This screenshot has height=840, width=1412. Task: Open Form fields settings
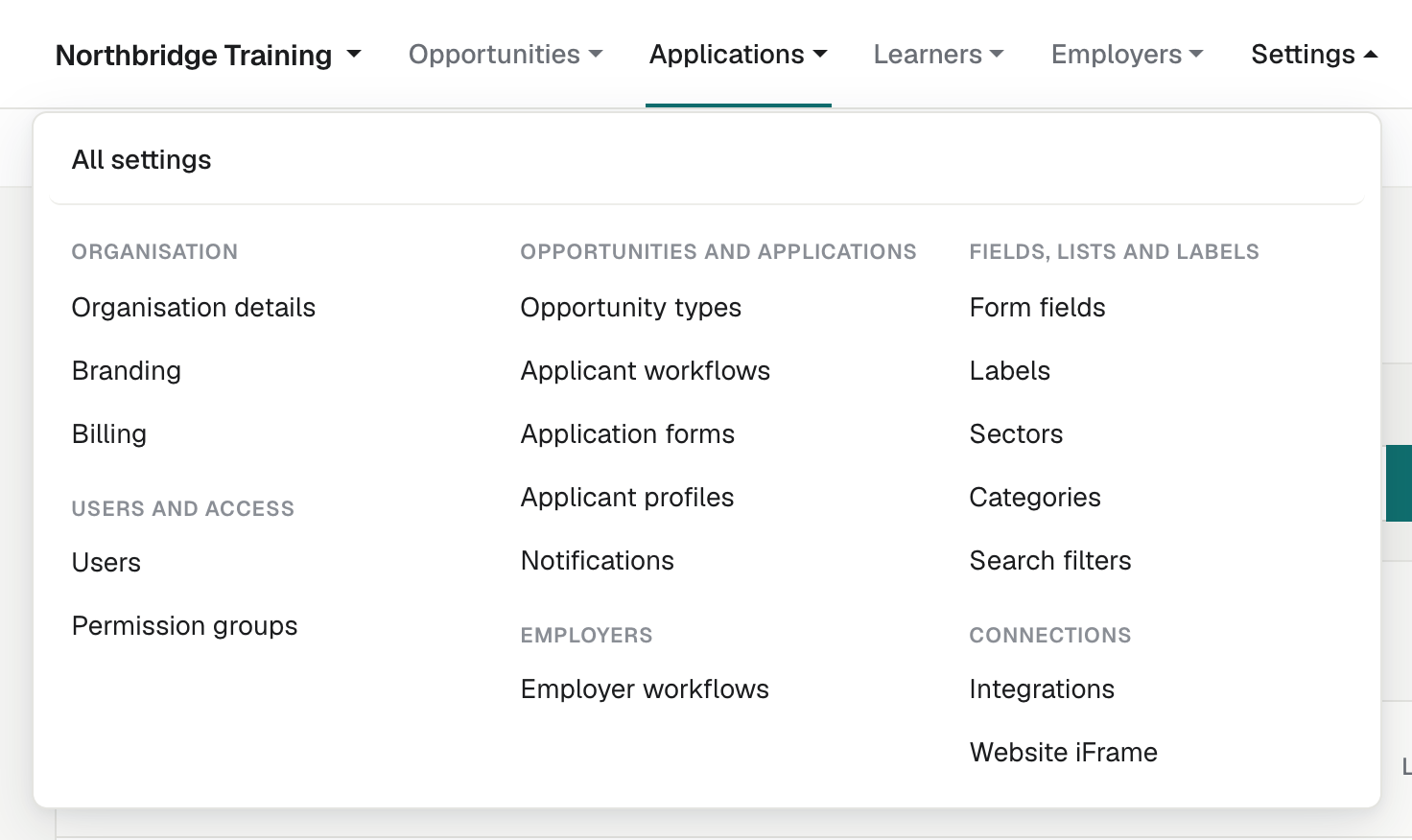tap(1038, 308)
